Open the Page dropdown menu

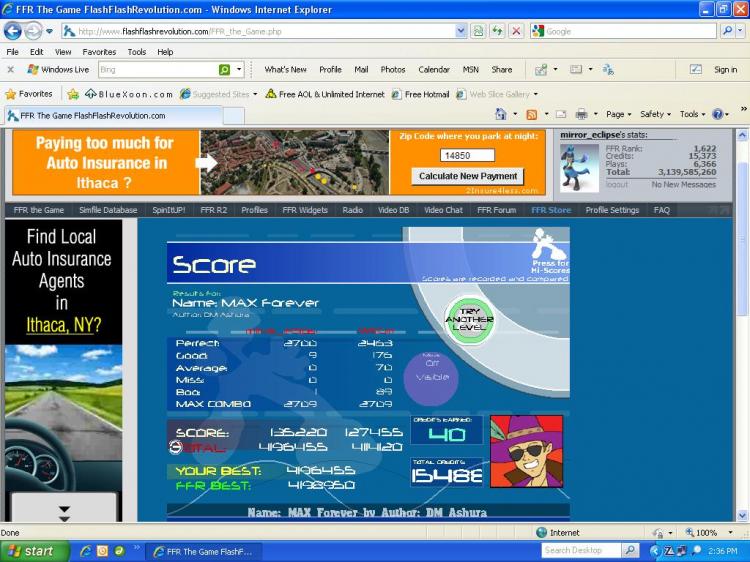pos(618,114)
